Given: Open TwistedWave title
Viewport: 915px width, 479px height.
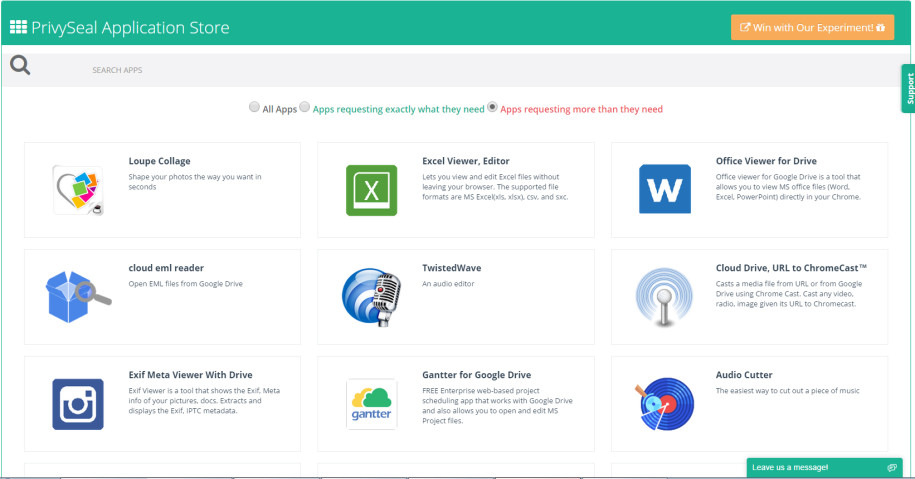Looking at the screenshot, I should click(x=452, y=268).
